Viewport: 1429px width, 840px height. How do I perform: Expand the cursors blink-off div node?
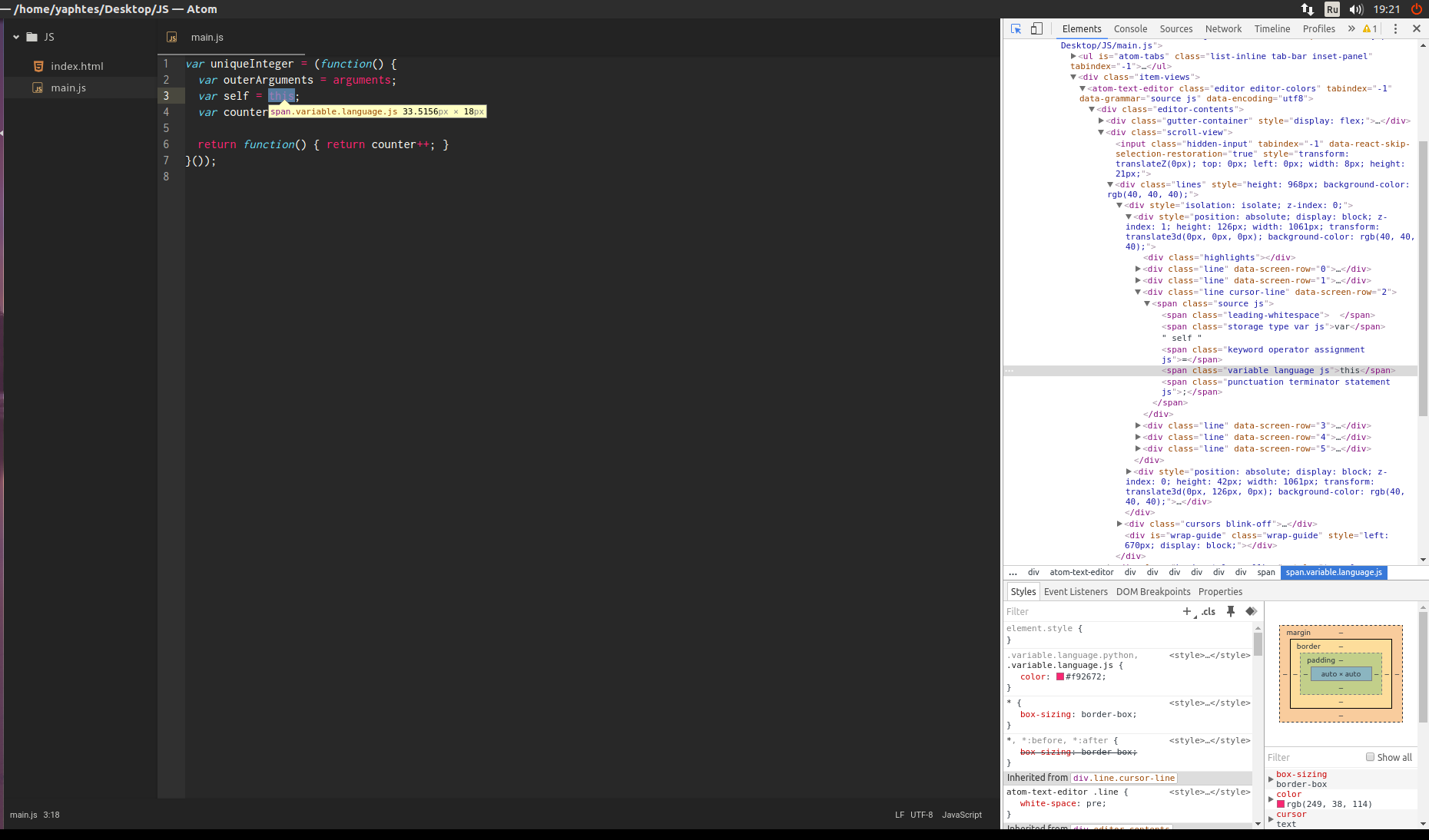click(1119, 524)
